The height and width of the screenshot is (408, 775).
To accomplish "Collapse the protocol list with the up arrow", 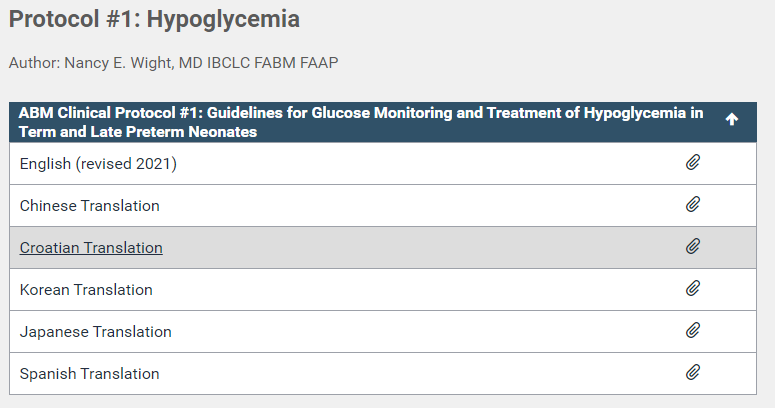I will (x=732, y=119).
